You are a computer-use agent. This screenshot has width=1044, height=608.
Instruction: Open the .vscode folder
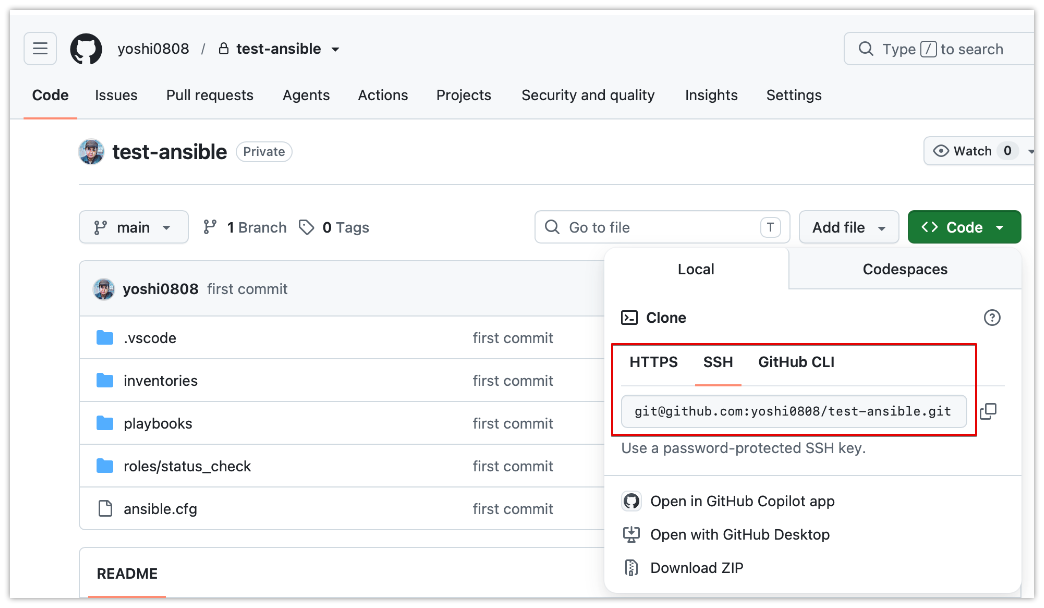pyautogui.click(x=150, y=338)
